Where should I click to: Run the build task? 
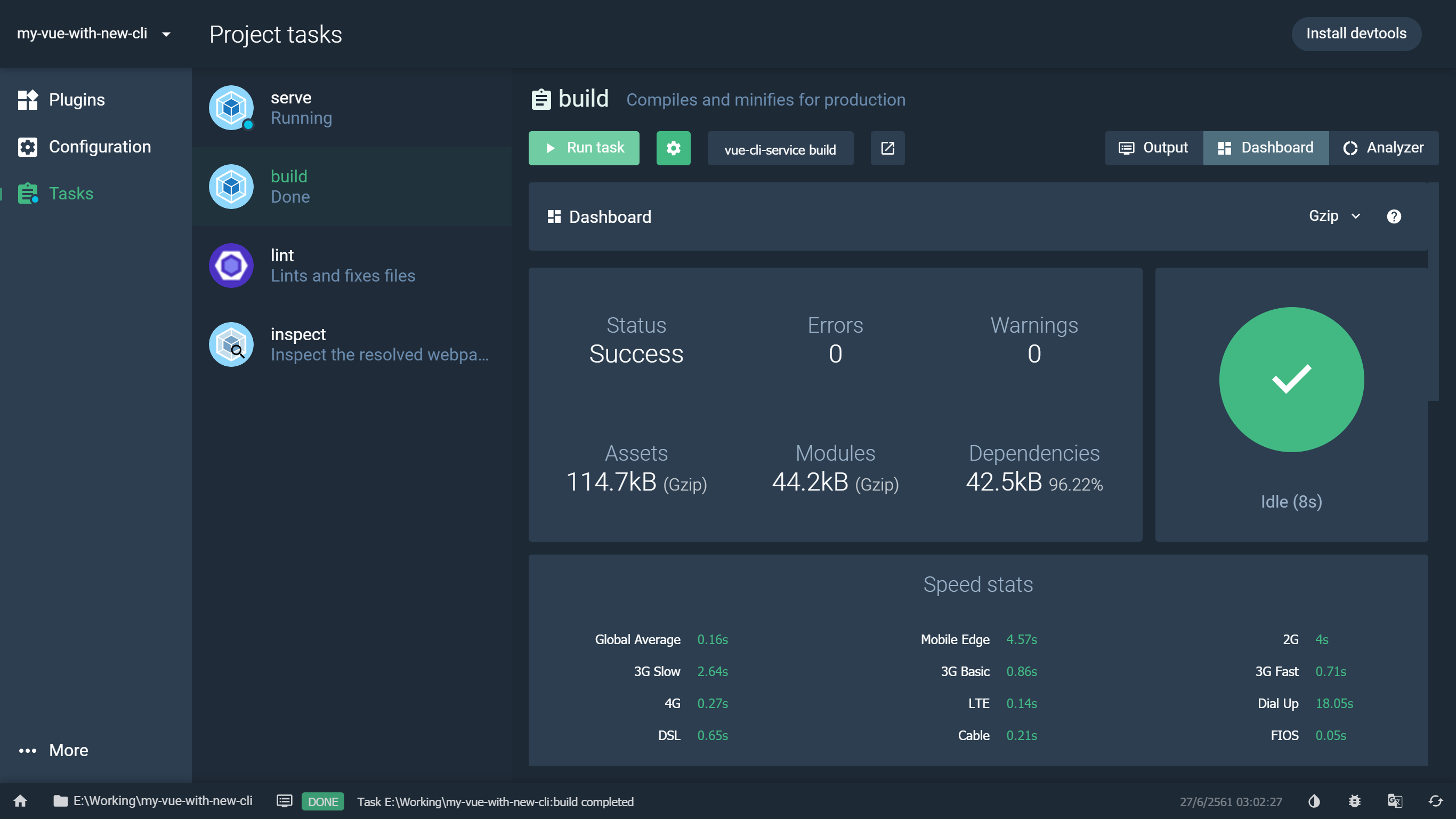click(x=583, y=148)
